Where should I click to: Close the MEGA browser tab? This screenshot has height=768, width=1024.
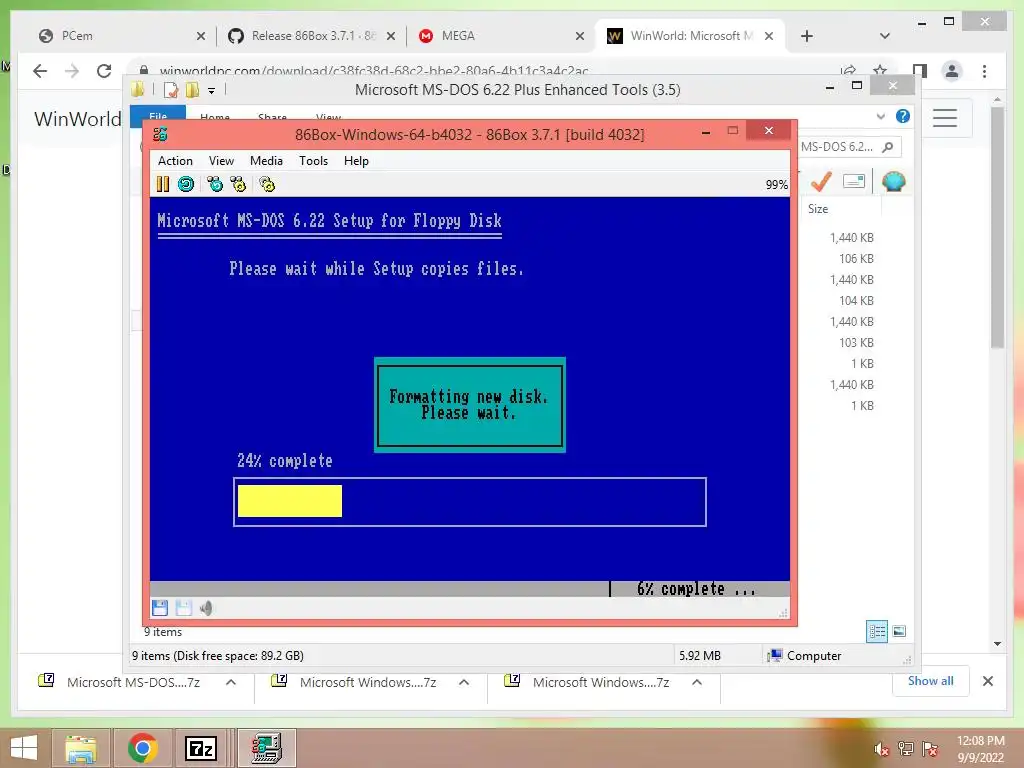(x=579, y=37)
